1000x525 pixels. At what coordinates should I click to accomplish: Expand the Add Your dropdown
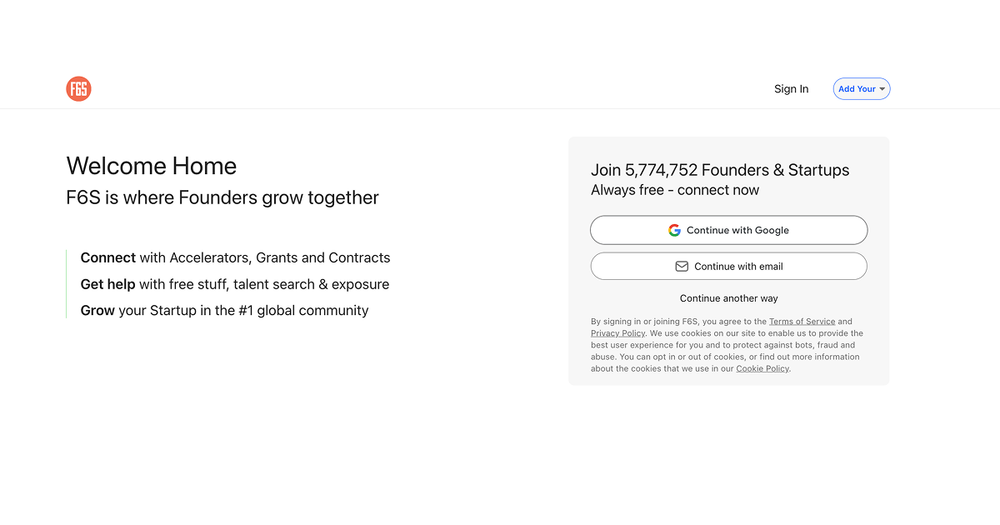point(858,89)
